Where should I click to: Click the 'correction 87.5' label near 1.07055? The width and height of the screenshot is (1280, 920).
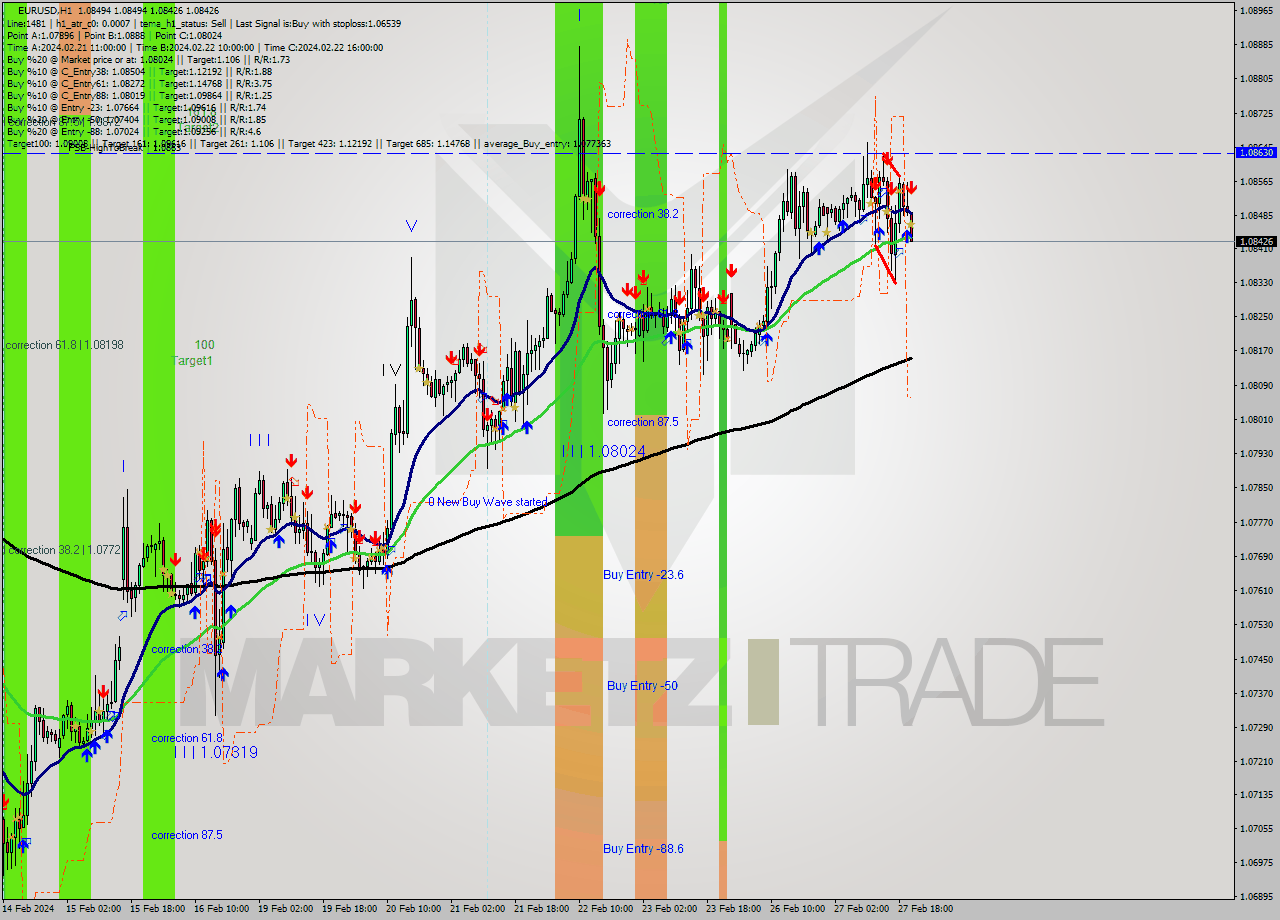(187, 835)
